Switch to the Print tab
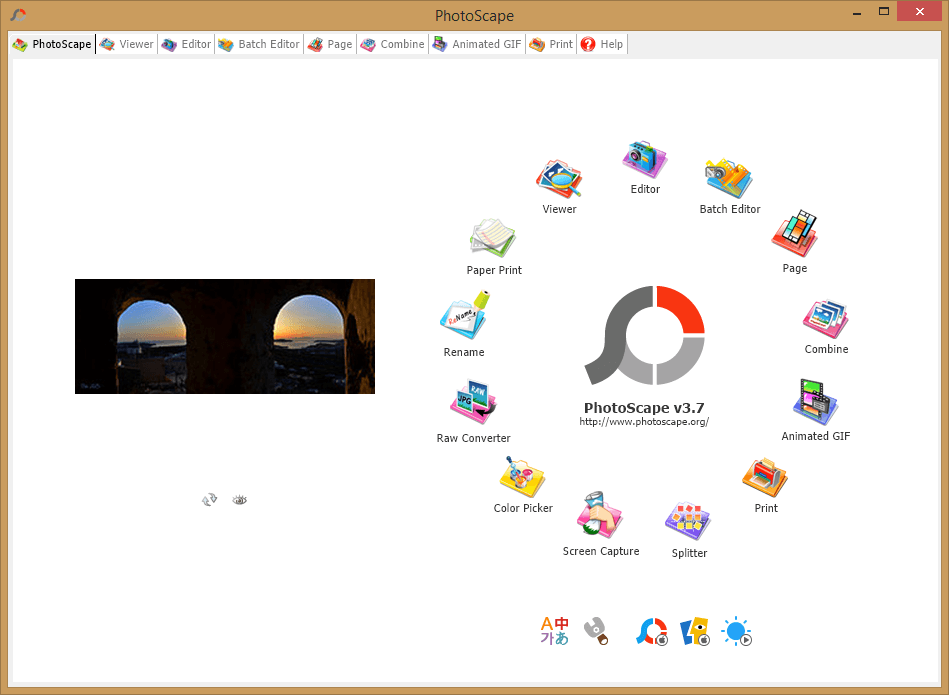Image resolution: width=949 pixels, height=695 pixels. tap(551, 44)
